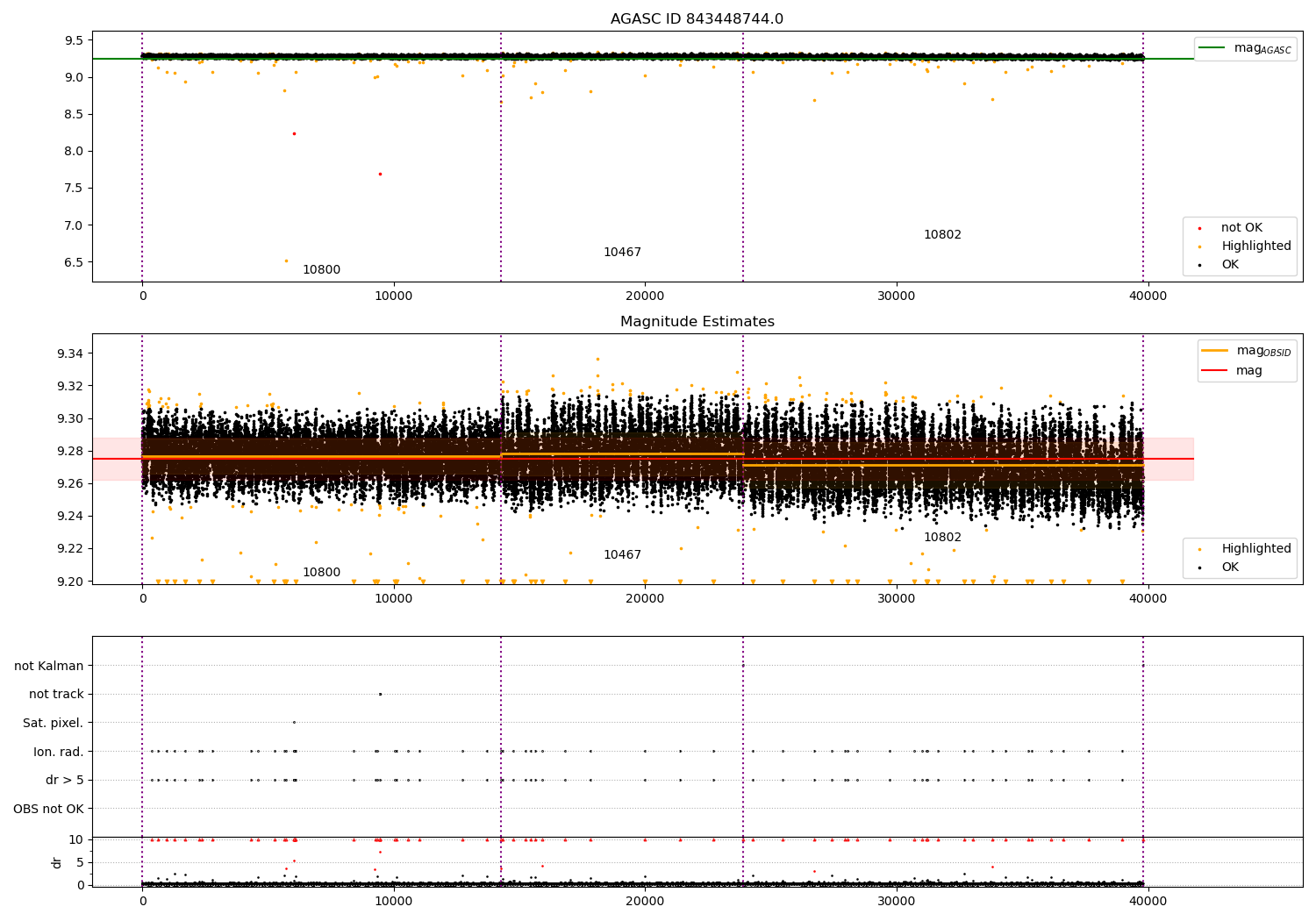Select the red 'mag' legend entry
Image resolution: width=1316 pixels, height=921 pixels.
tap(1232, 370)
